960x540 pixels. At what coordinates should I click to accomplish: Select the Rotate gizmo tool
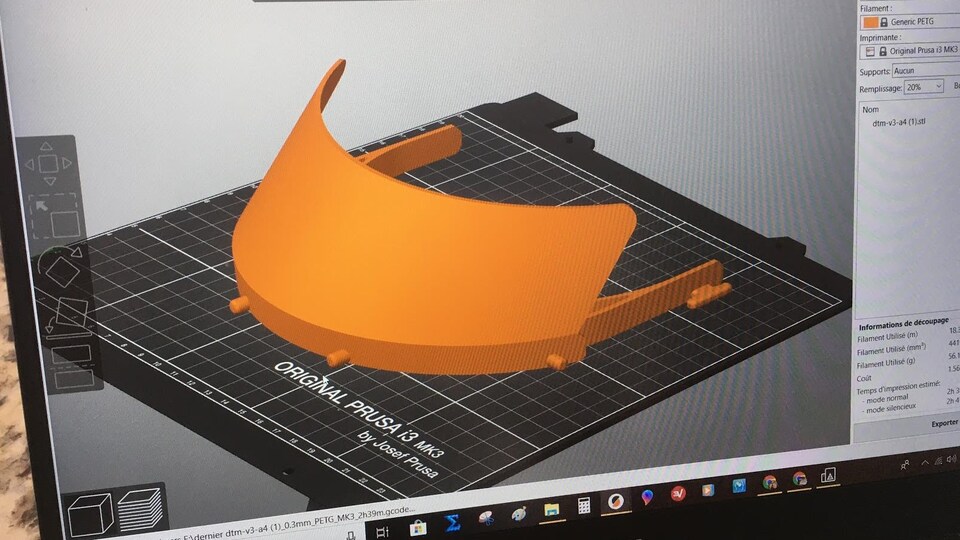(61, 267)
